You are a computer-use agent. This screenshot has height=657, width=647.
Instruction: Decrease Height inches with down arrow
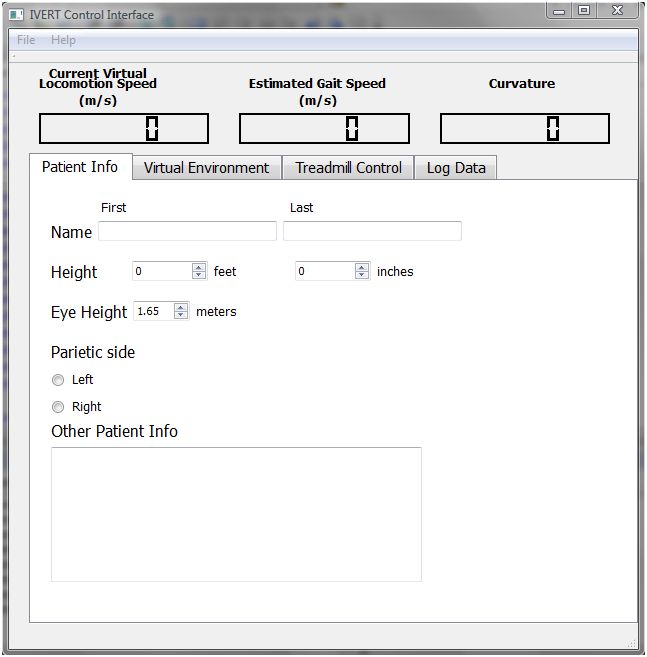(361, 275)
